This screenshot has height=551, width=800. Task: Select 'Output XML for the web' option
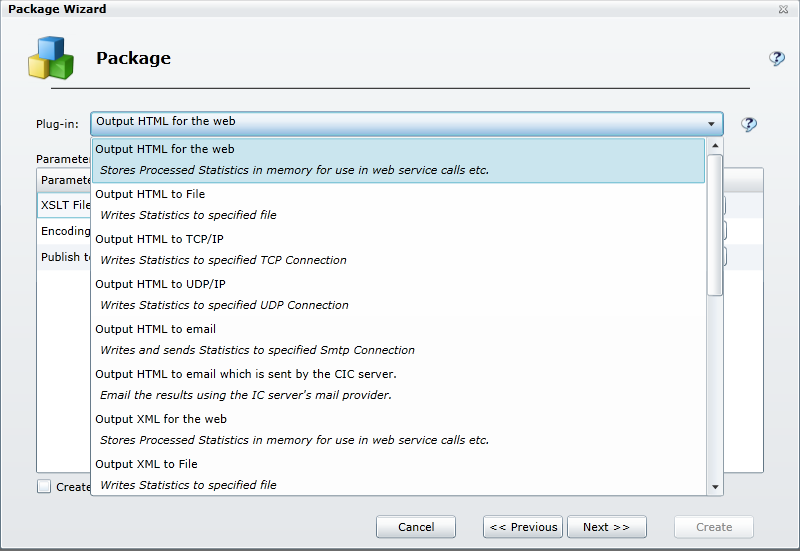pyautogui.click(x=398, y=430)
